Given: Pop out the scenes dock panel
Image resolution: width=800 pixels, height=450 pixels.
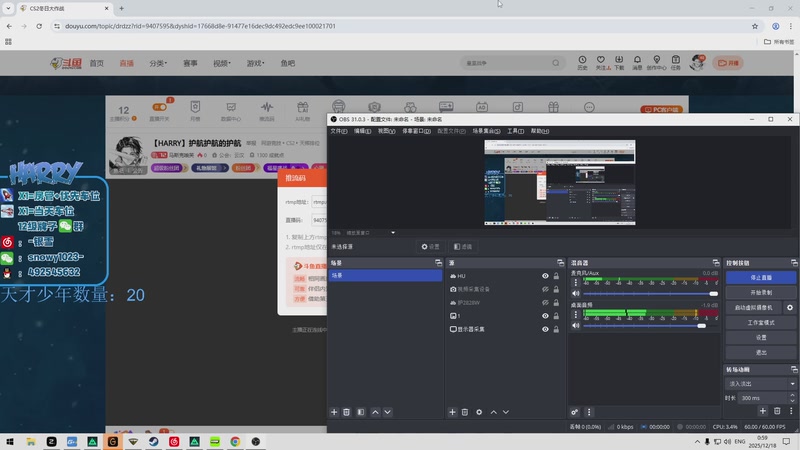Looking at the screenshot, I should pyautogui.click(x=438, y=263).
